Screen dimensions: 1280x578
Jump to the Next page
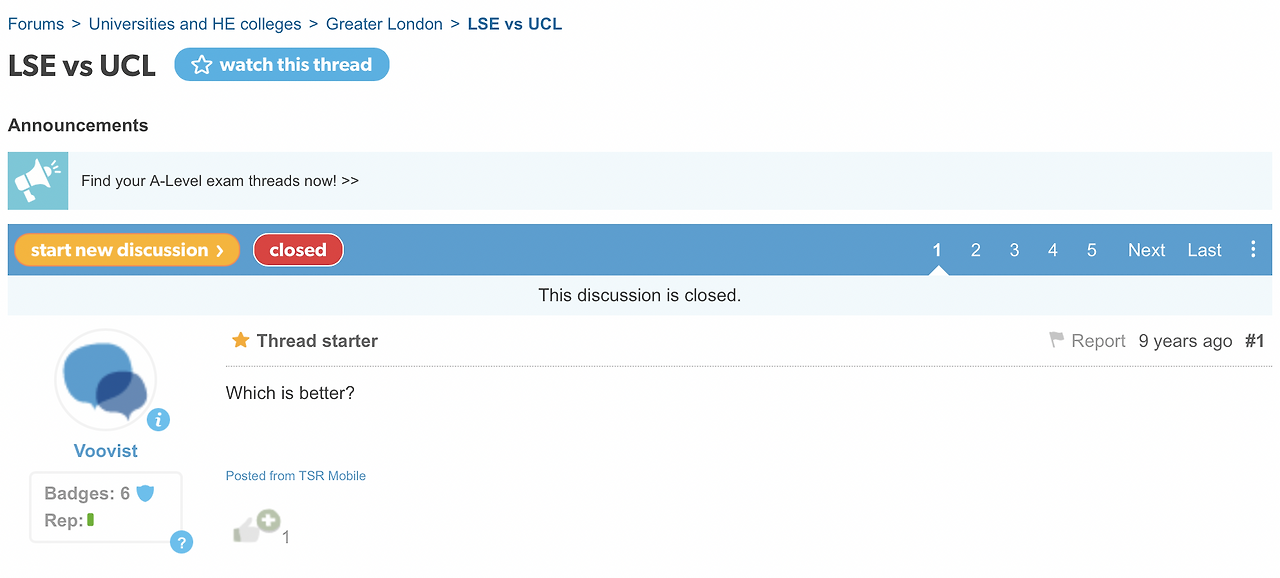pos(1146,250)
